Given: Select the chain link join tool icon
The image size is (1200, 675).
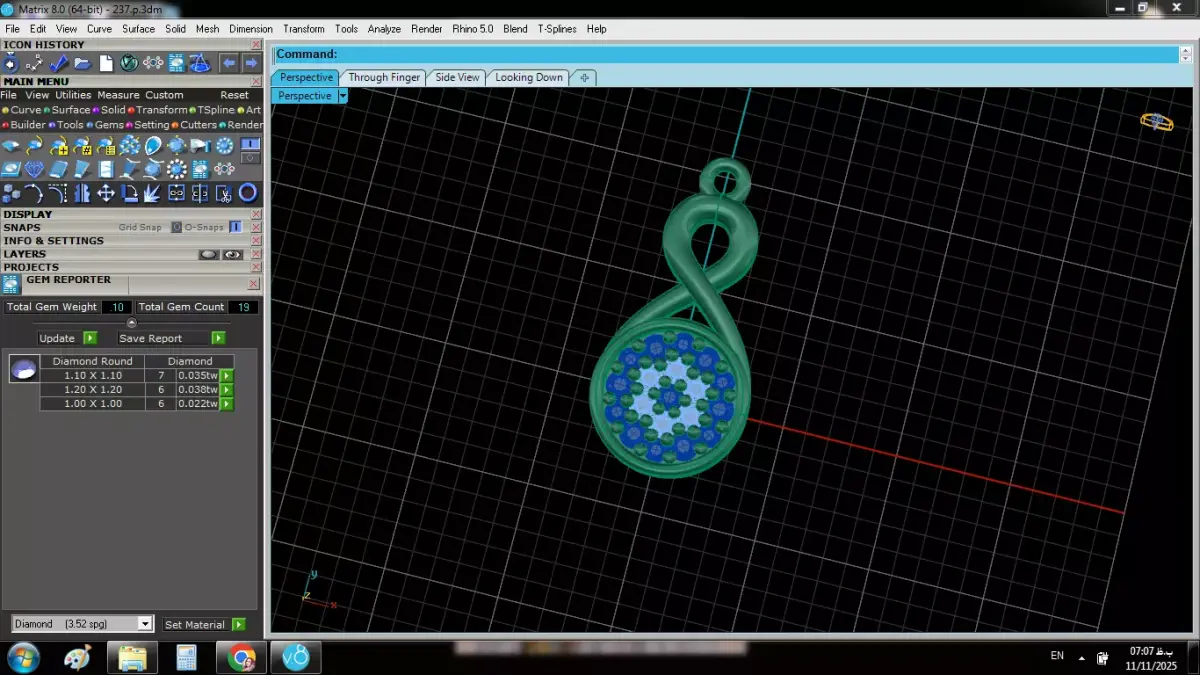Looking at the screenshot, I should coord(176,193).
